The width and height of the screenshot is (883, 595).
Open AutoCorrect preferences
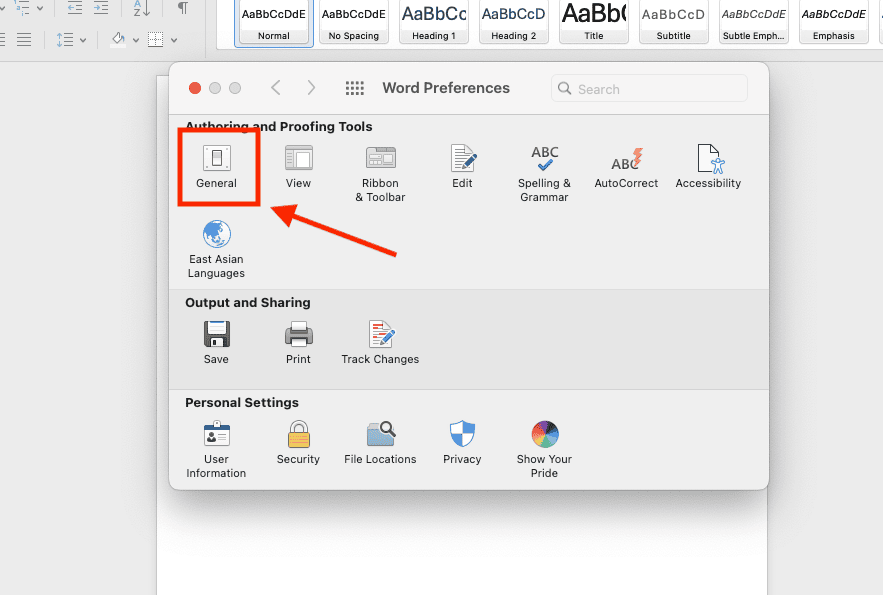pyautogui.click(x=626, y=167)
